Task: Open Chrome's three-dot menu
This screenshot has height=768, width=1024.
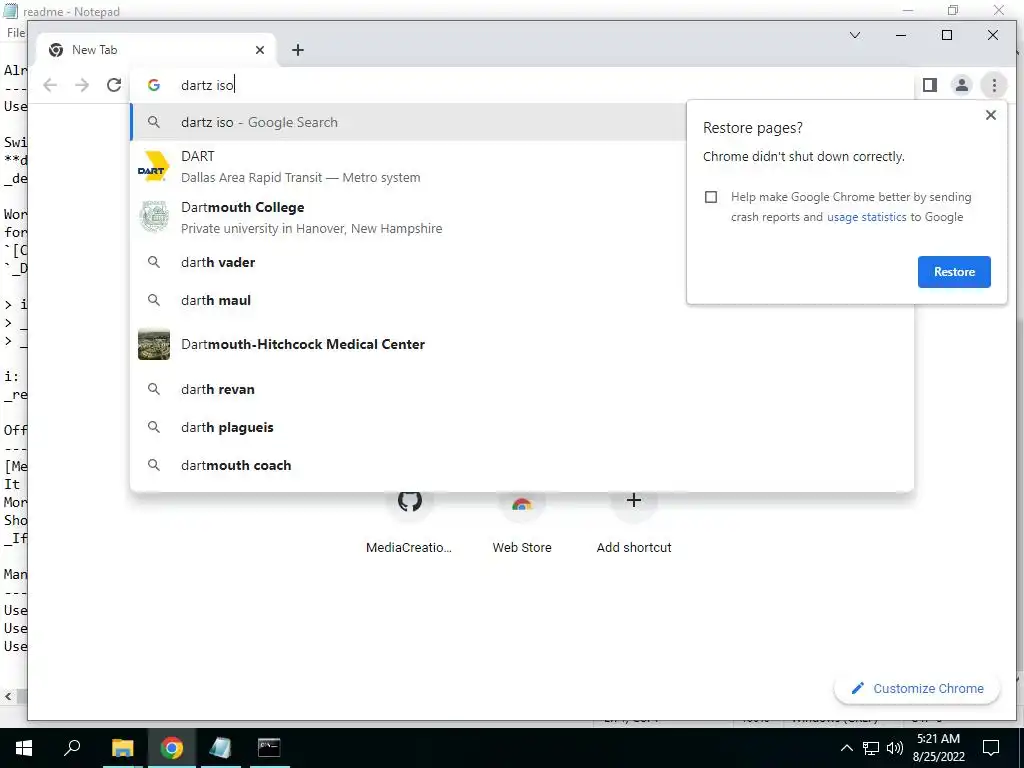Action: point(994,85)
